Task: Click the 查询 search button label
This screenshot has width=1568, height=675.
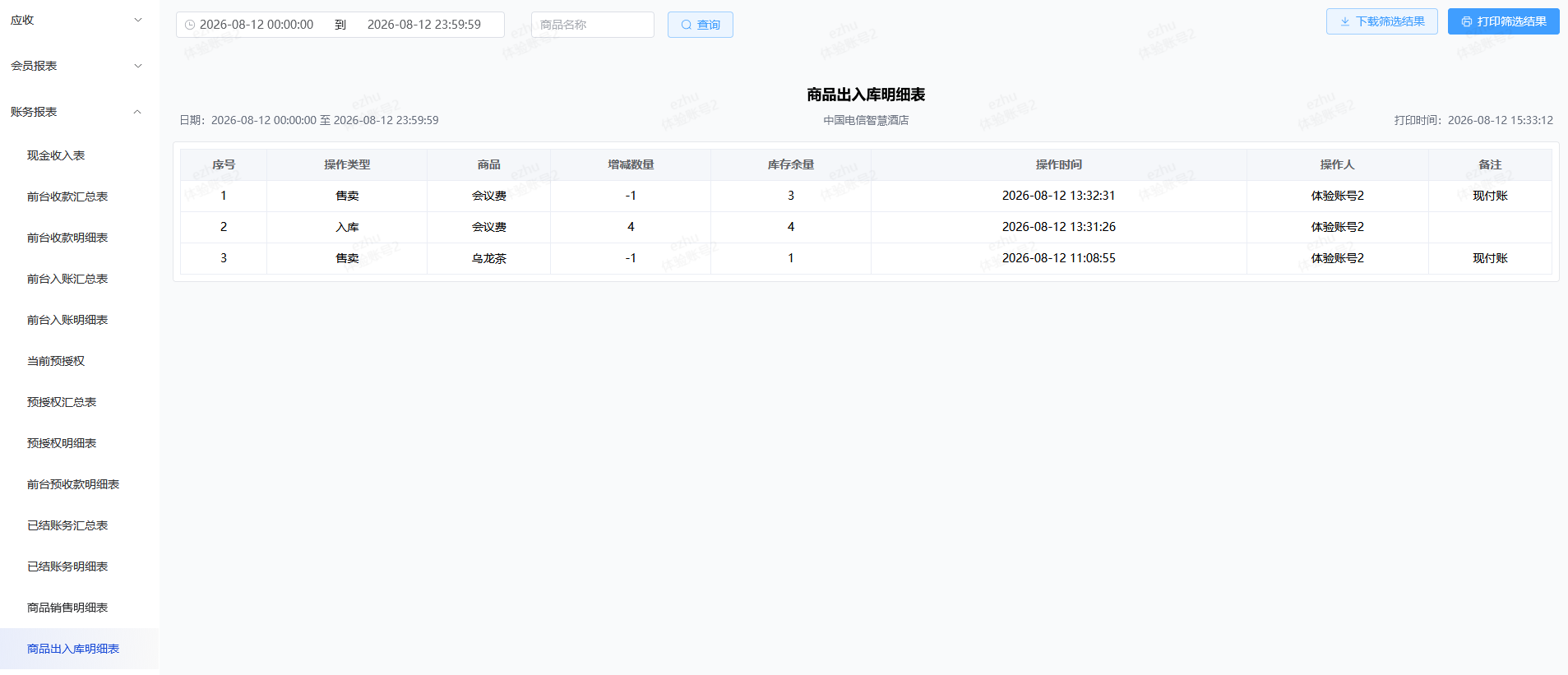Action: (x=709, y=25)
